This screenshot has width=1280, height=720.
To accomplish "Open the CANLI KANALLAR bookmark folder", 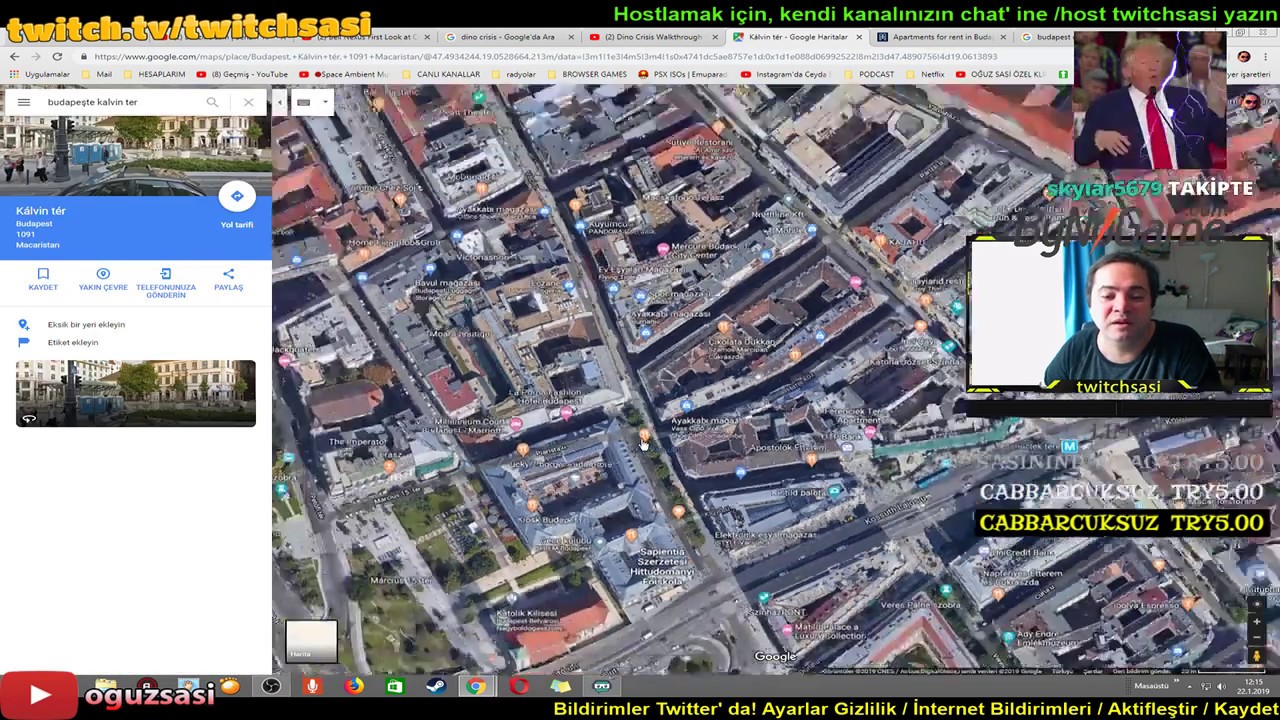I will (x=441, y=74).
